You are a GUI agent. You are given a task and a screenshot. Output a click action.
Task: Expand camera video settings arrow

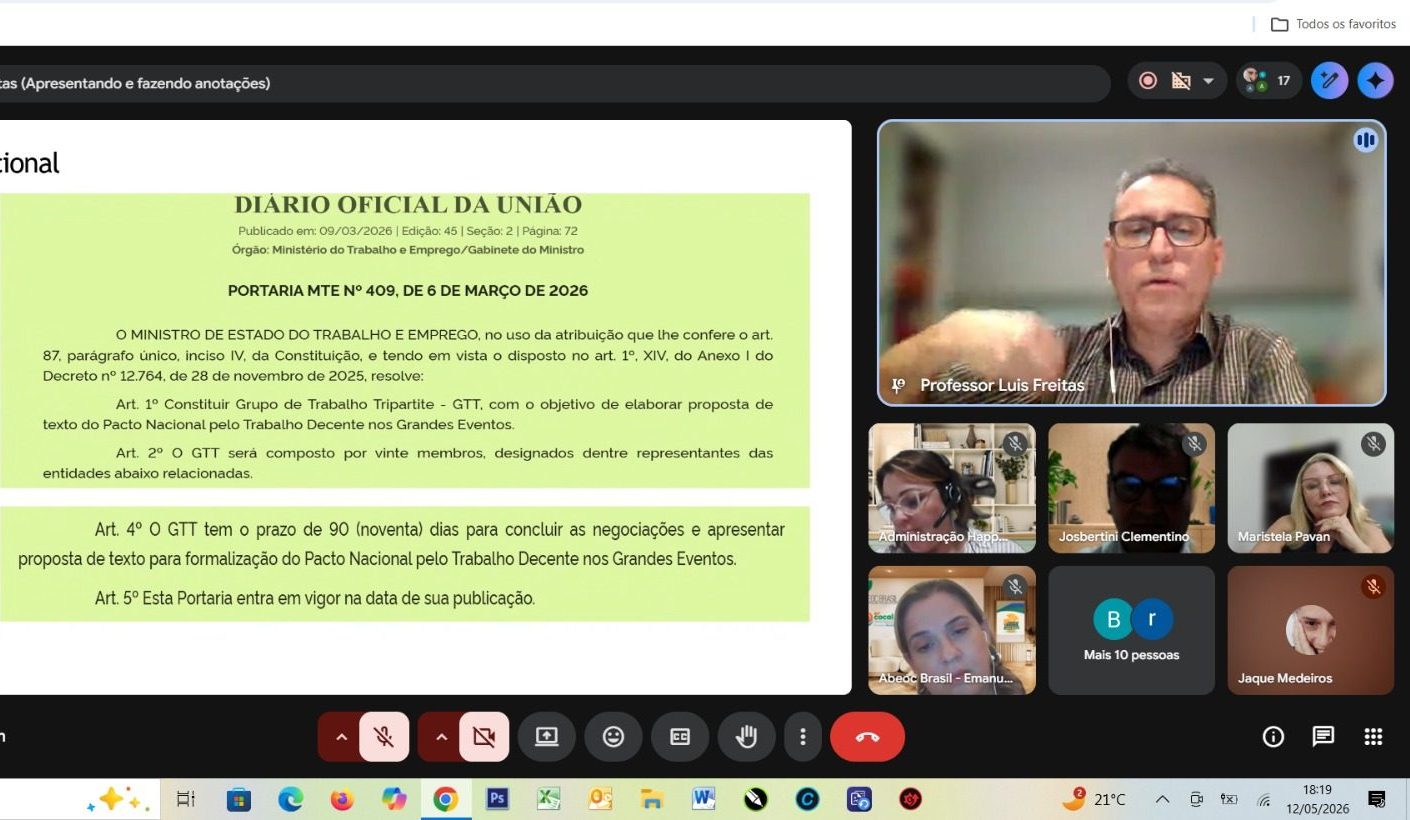click(x=441, y=737)
